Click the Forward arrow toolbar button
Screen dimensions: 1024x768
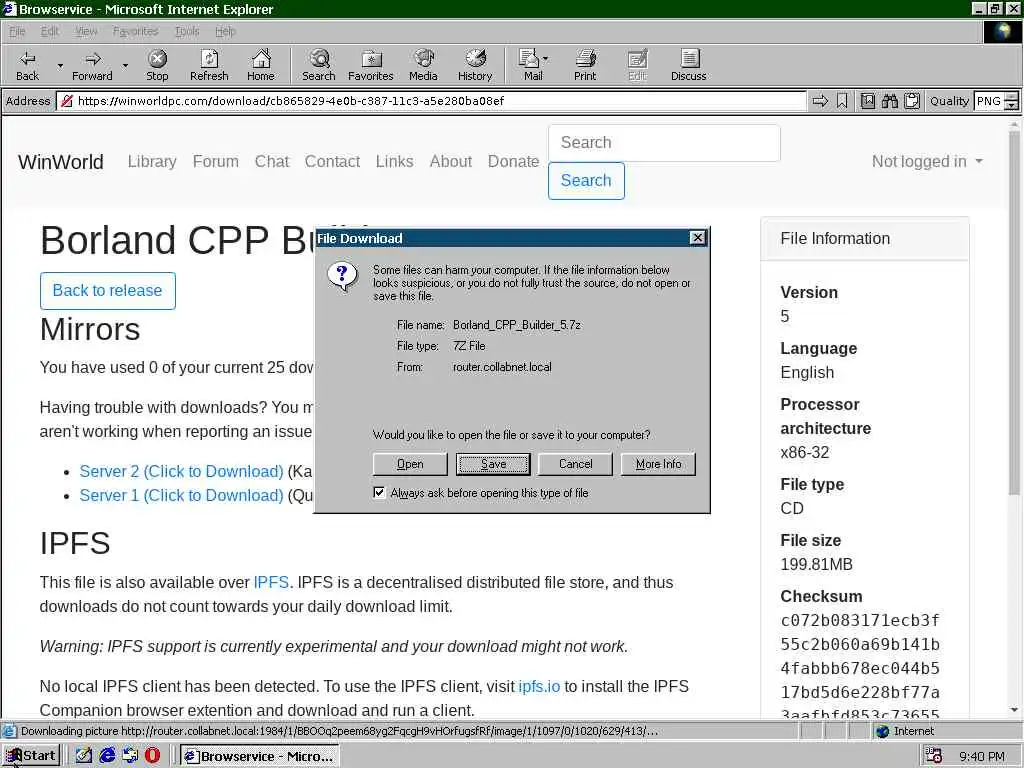[x=92, y=65]
